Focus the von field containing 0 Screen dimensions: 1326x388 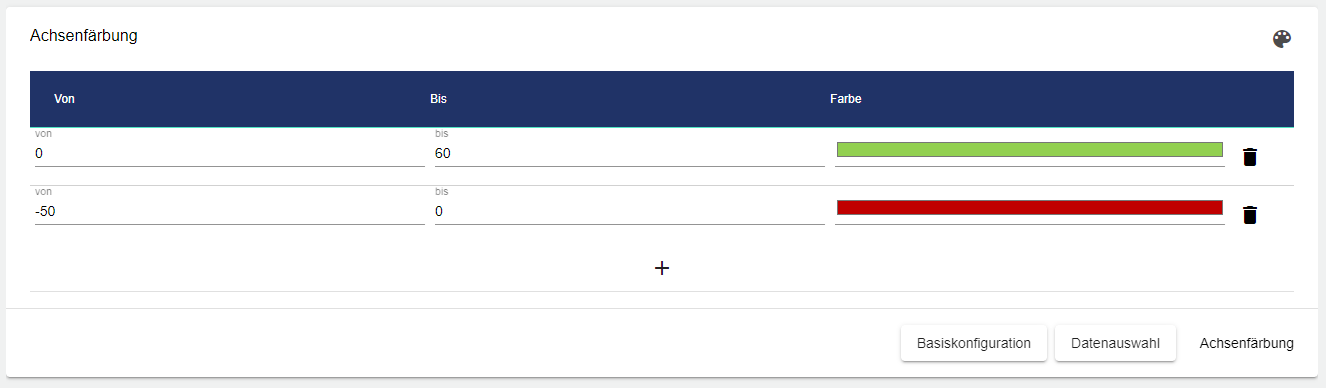click(229, 154)
